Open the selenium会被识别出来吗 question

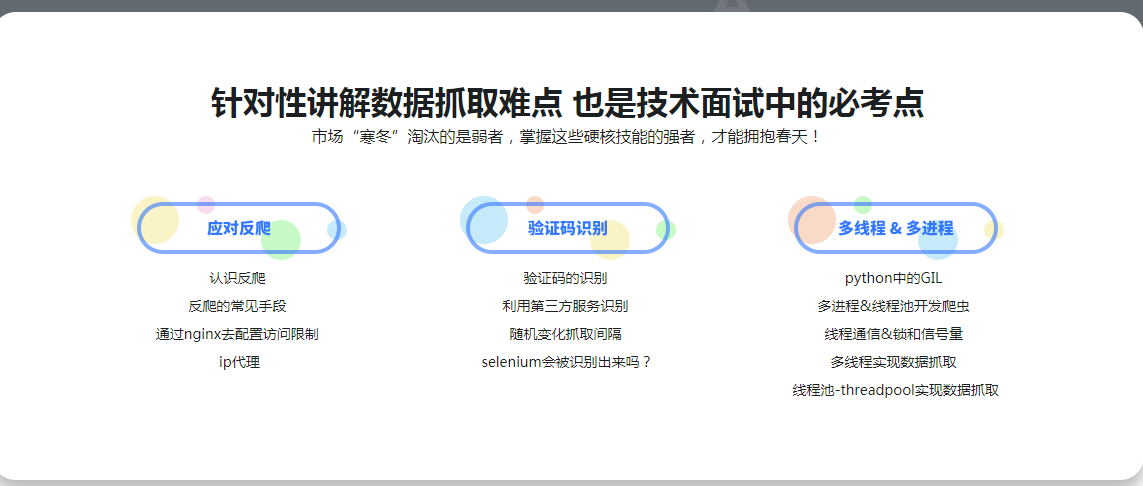pos(566,362)
